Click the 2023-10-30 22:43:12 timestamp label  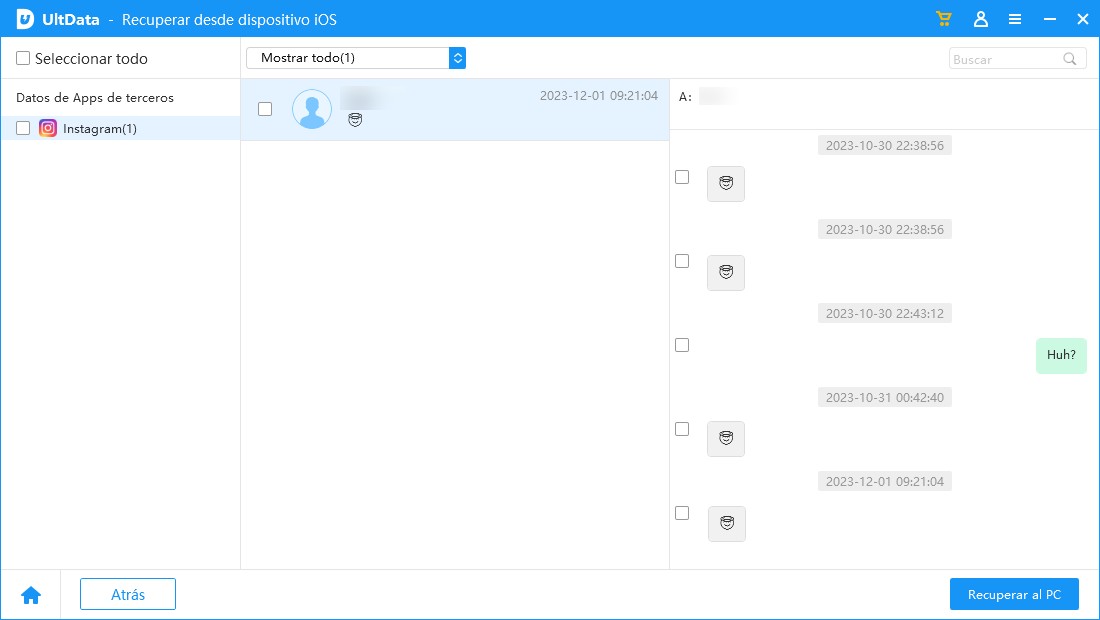pyautogui.click(x=885, y=314)
